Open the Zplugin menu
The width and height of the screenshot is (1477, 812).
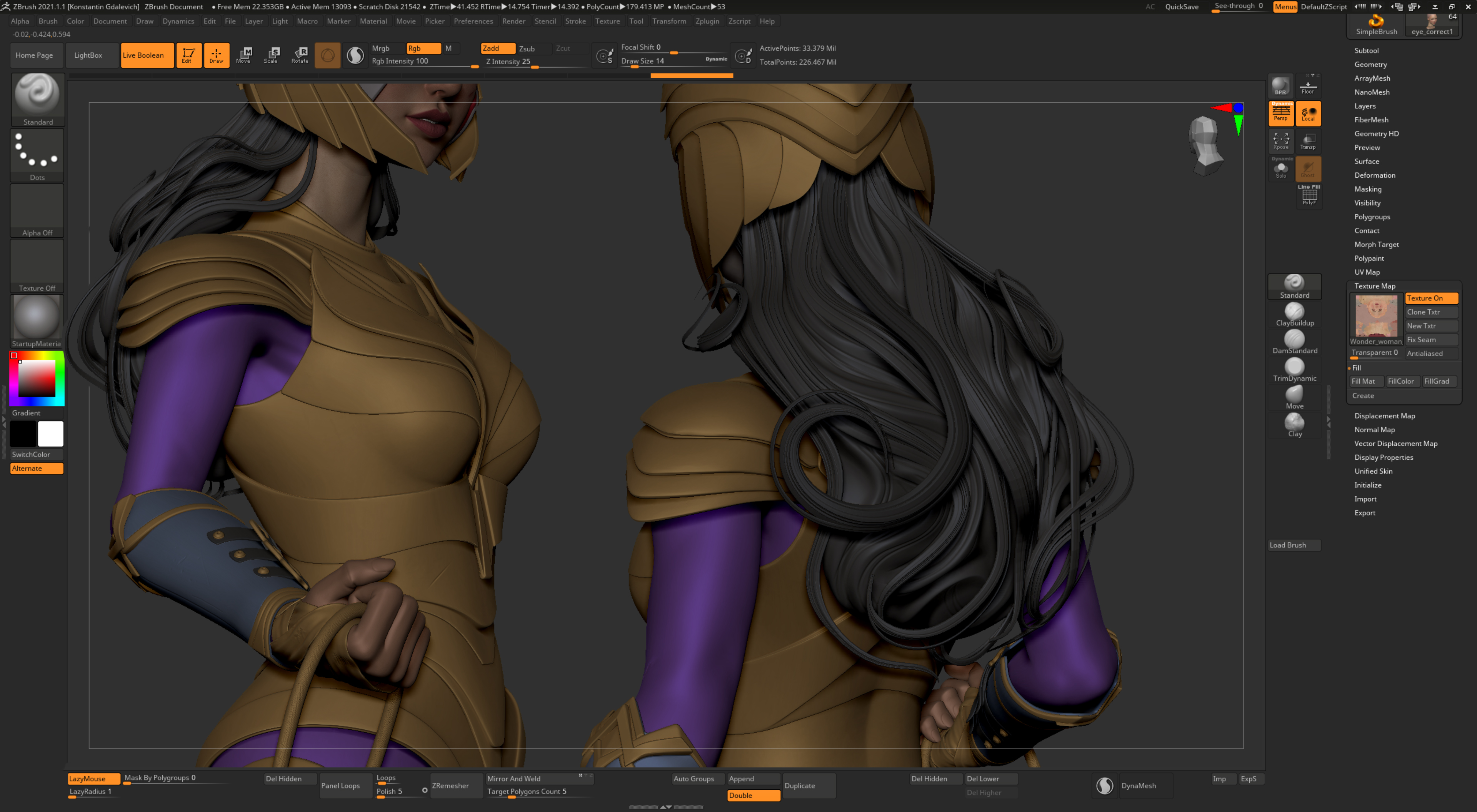click(x=707, y=21)
